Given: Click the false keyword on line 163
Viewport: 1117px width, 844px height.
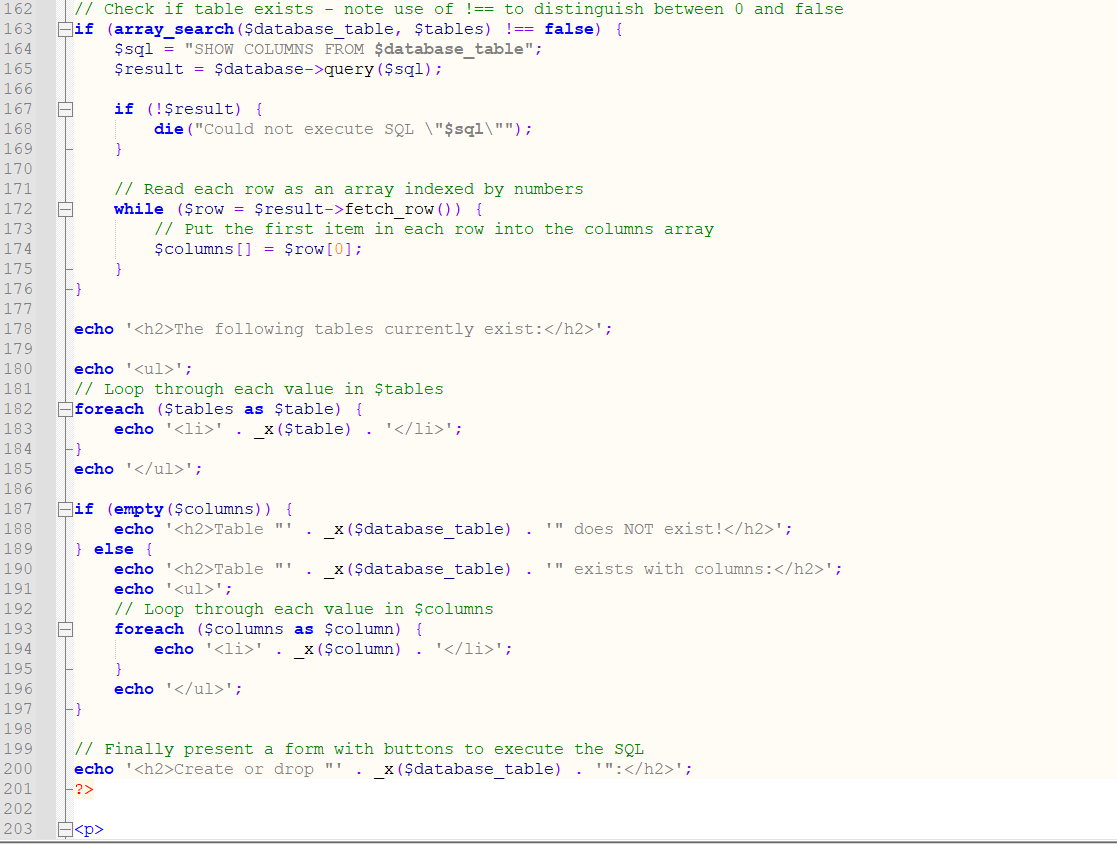Looking at the screenshot, I should [x=568, y=29].
